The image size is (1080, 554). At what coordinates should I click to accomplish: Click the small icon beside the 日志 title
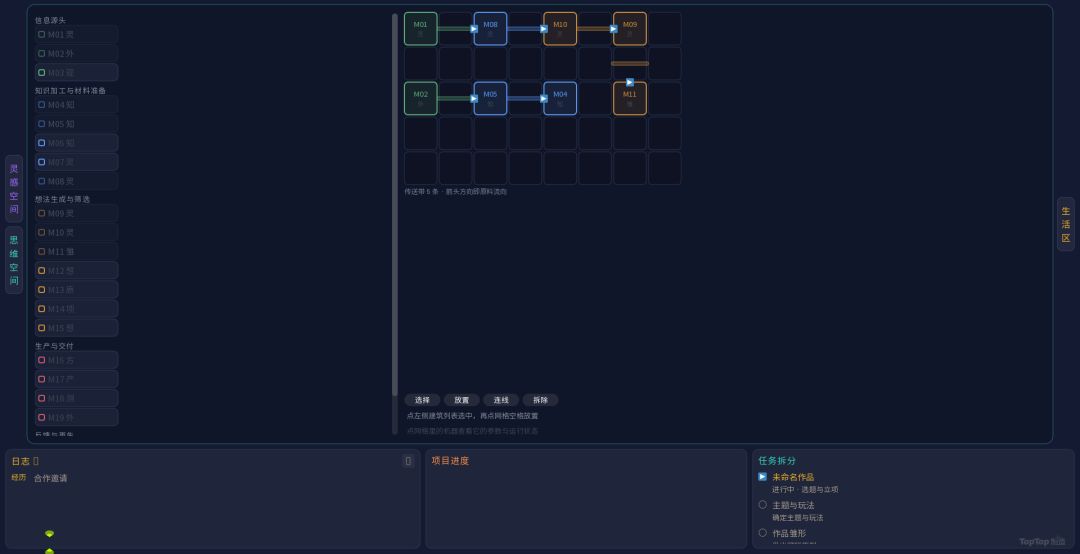(x=36, y=461)
